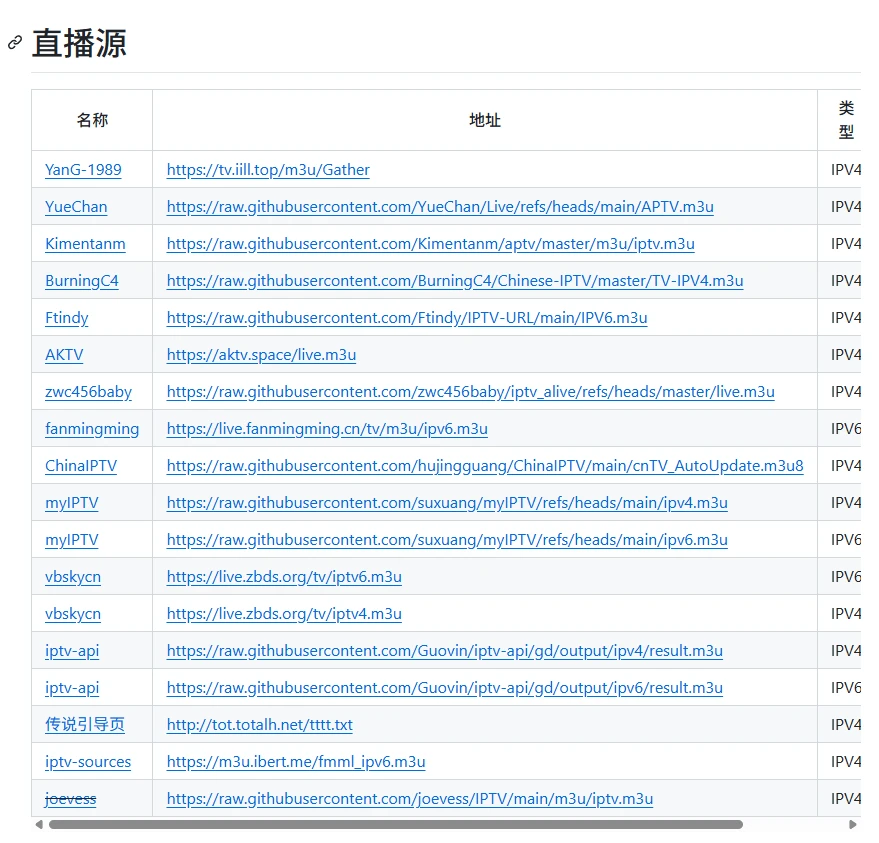Image resolution: width=879 pixels, height=843 pixels.
Task: Open the YanG-1989 name link
Action: click(x=83, y=170)
